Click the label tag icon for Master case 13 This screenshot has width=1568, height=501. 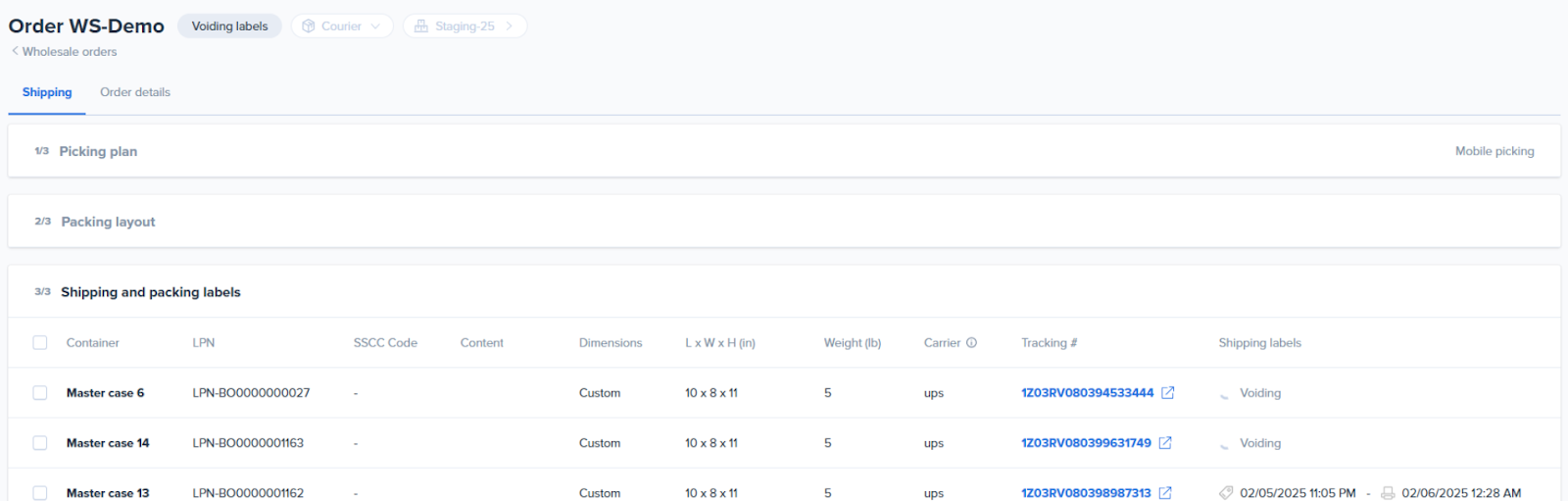pos(1226,493)
